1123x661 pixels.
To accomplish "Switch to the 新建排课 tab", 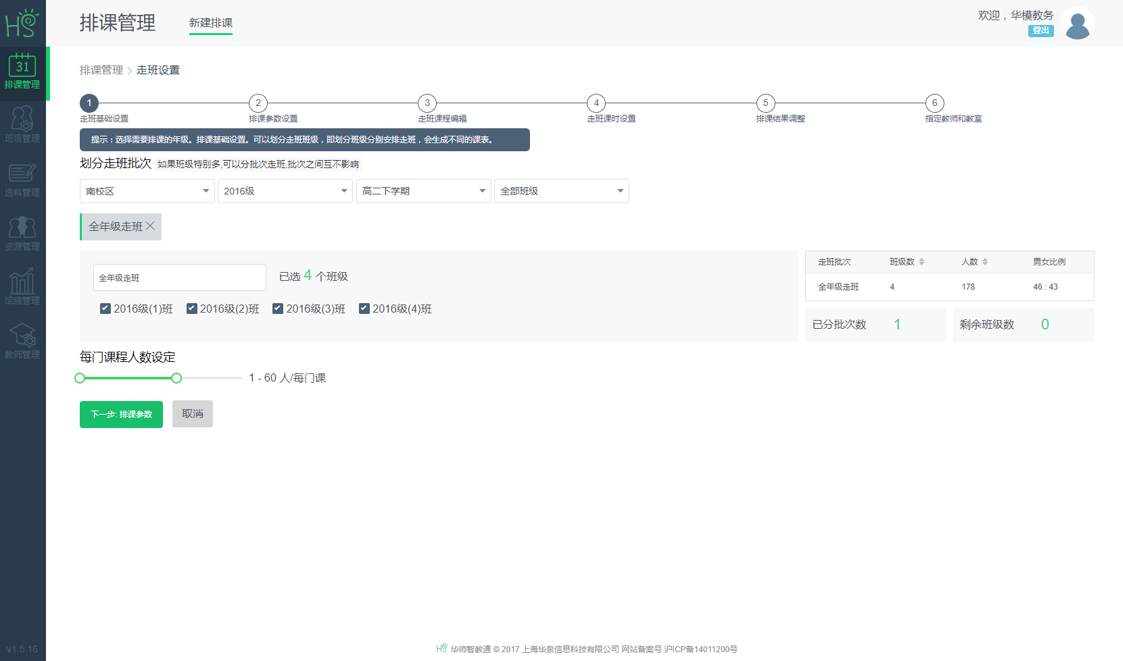I will [x=210, y=23].
